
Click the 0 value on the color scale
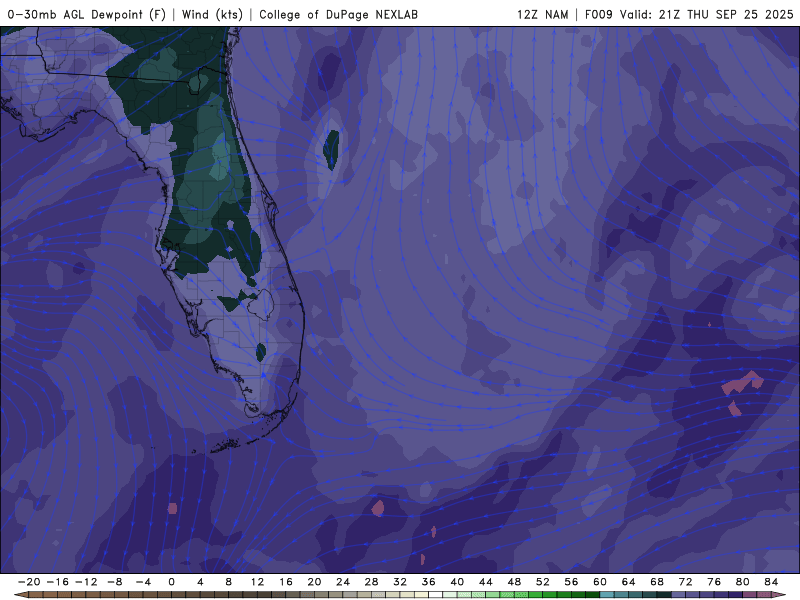pos(171,582)
